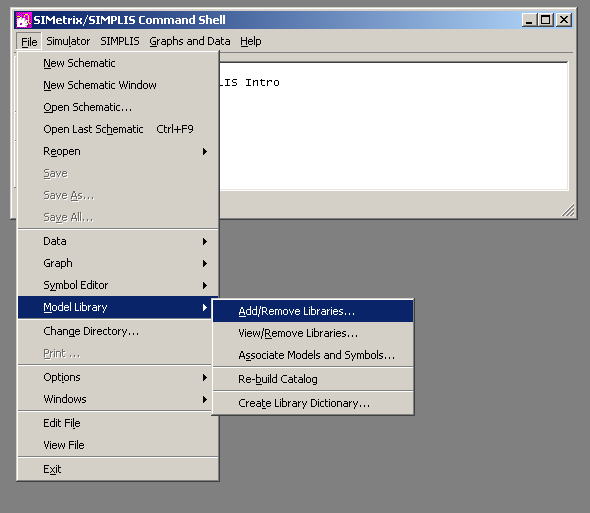Expand the Windows submenu

click(115, 399)
